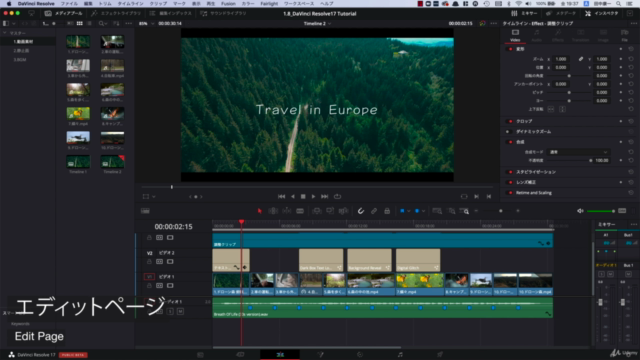This screenshot has height=360, width=640.
Task: Adjust the opacity slider in Inspector
Action: [x=569, y=160]
